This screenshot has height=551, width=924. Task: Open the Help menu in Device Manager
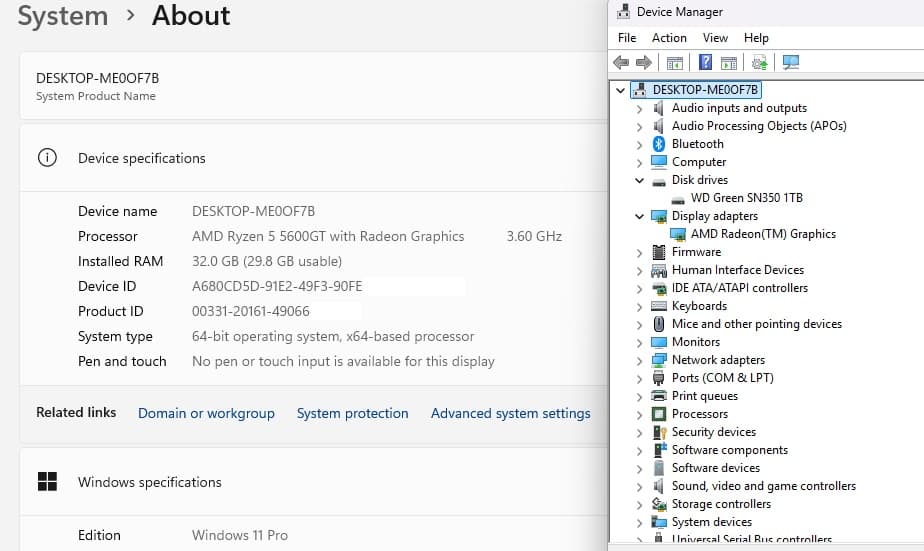[x=756, y=38]
